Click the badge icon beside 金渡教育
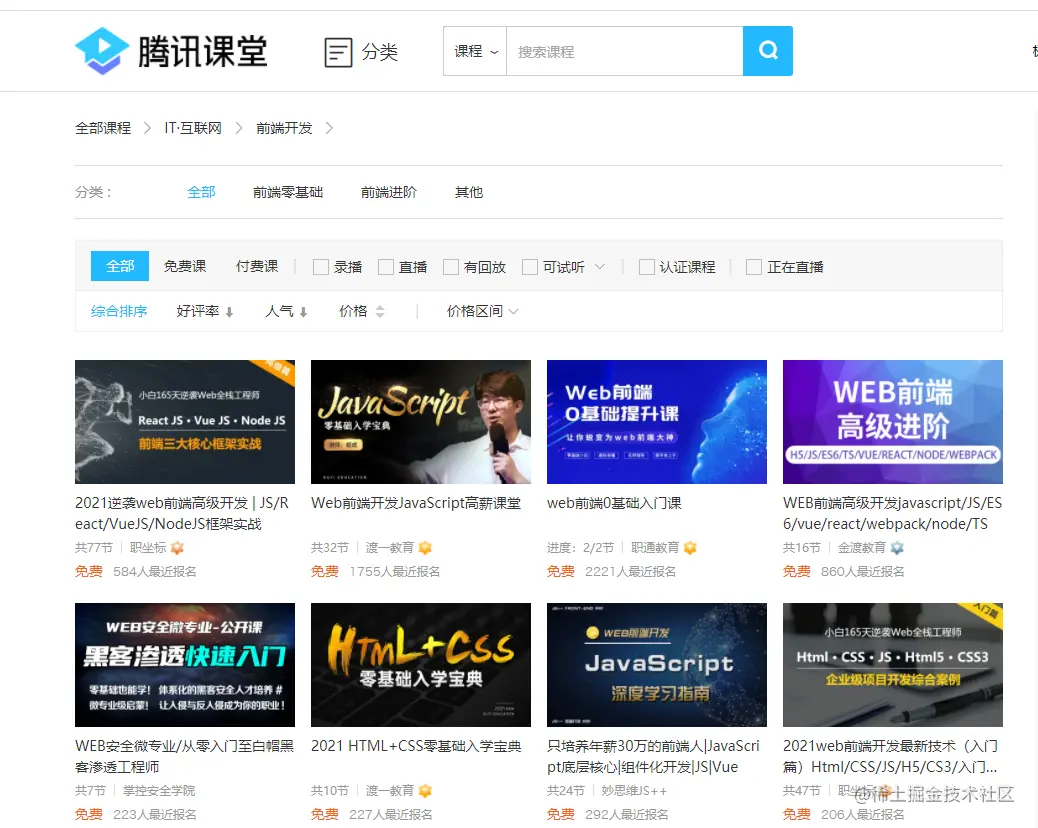The image size is (1038, 828). pos(897,547)
